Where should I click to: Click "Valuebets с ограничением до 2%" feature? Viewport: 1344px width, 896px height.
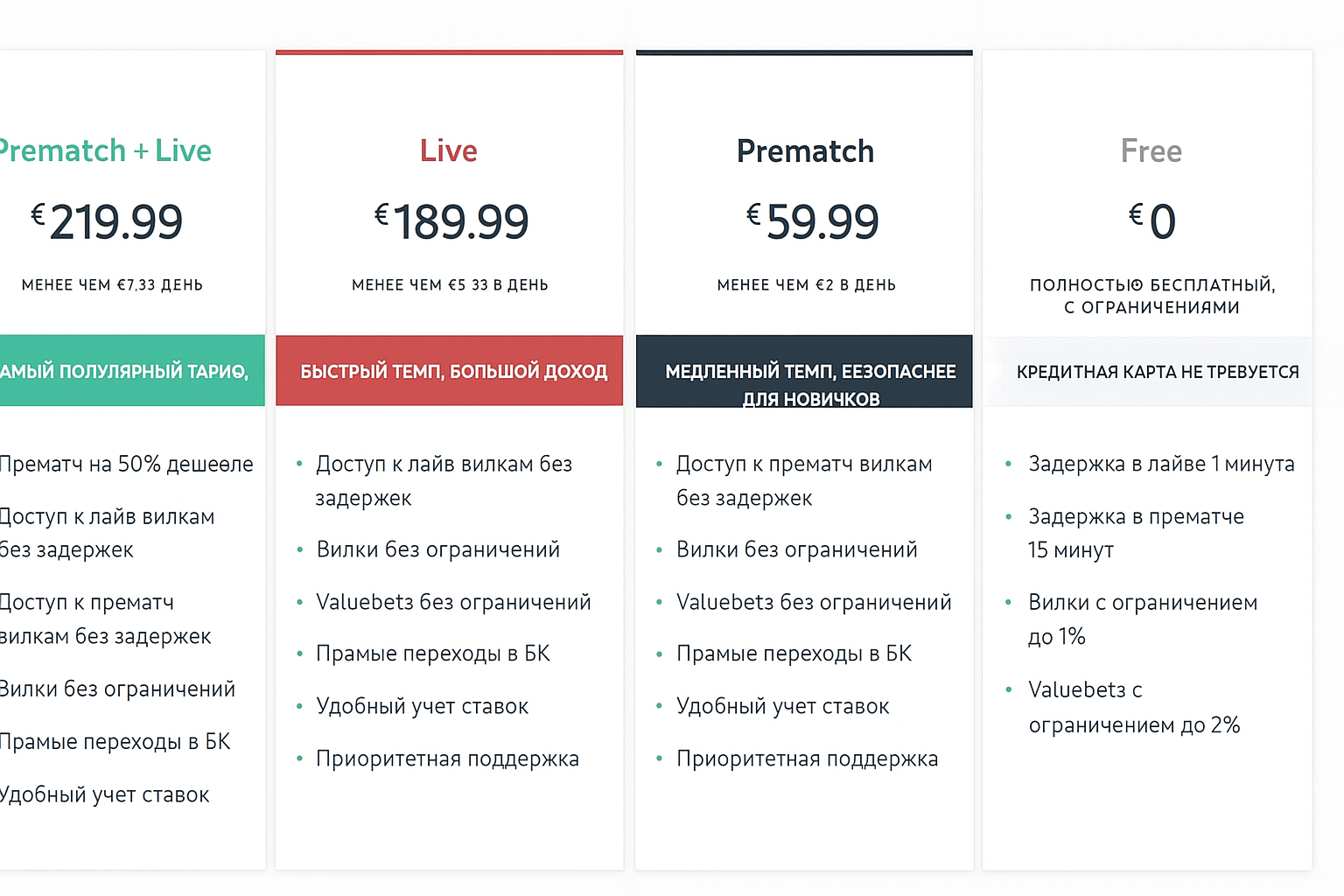1133,707
